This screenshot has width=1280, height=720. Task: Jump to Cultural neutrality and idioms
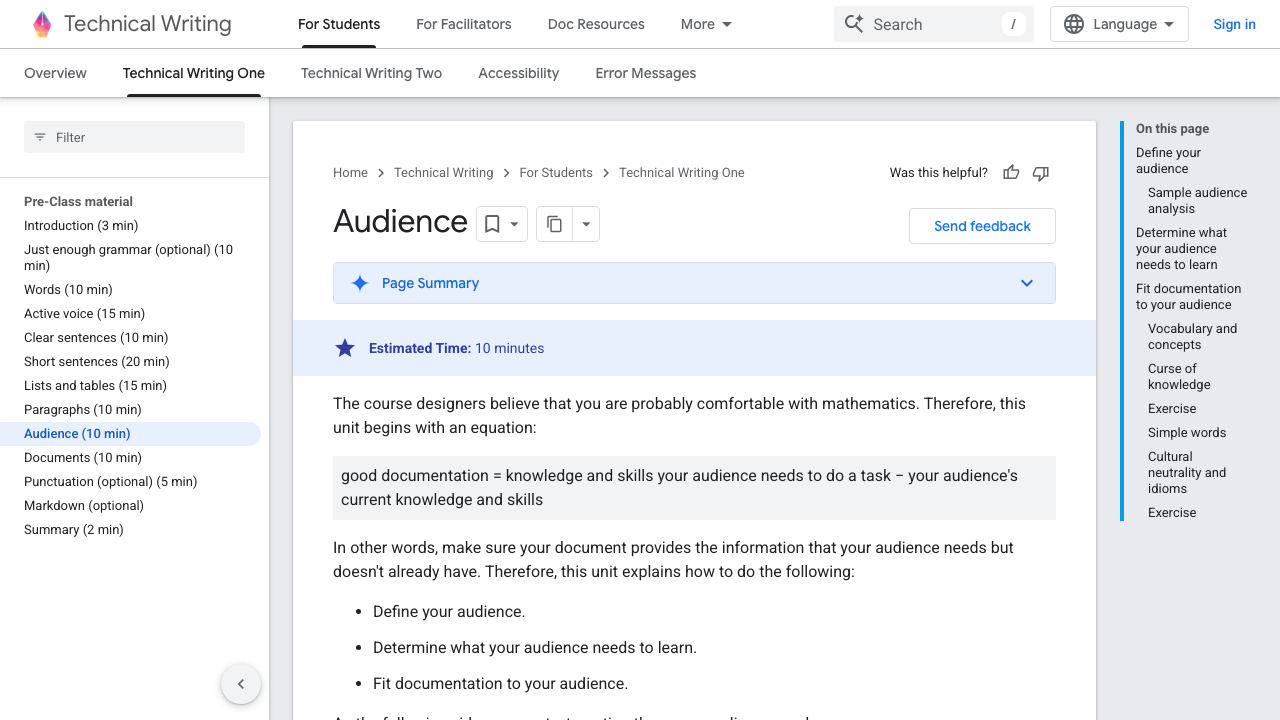pyautogui.click(x=1187, y=473)
